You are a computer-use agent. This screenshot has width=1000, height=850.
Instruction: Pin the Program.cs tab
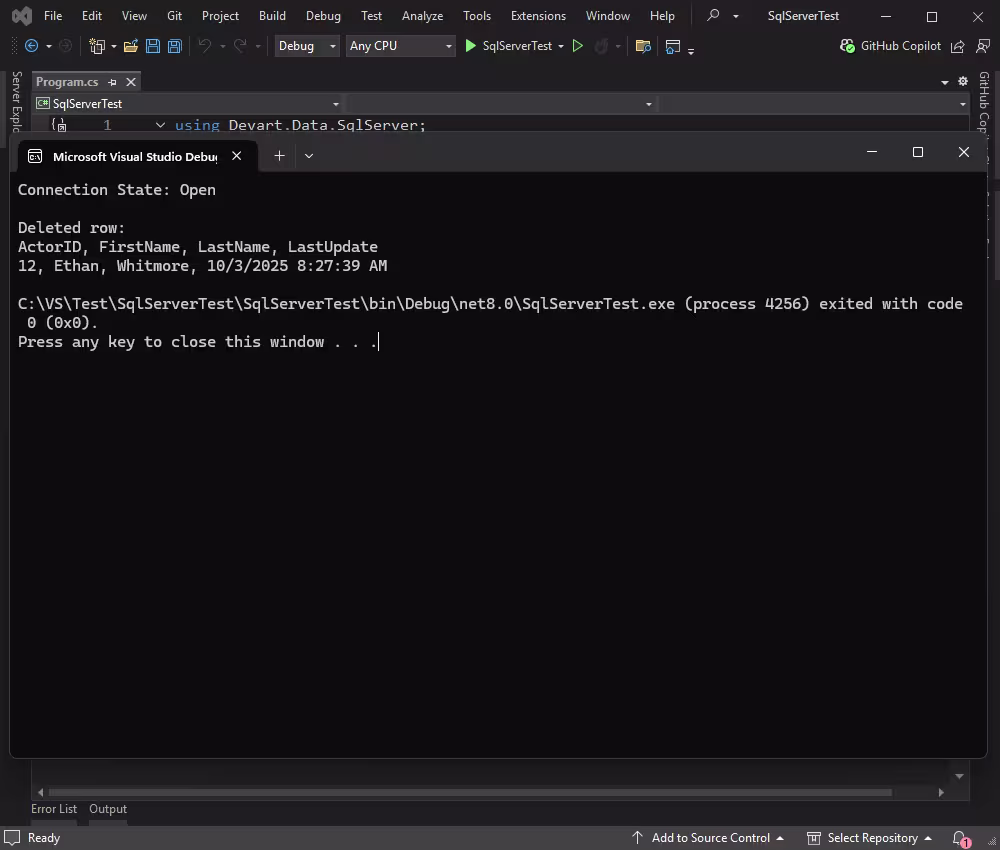click(x=113, y=82)
